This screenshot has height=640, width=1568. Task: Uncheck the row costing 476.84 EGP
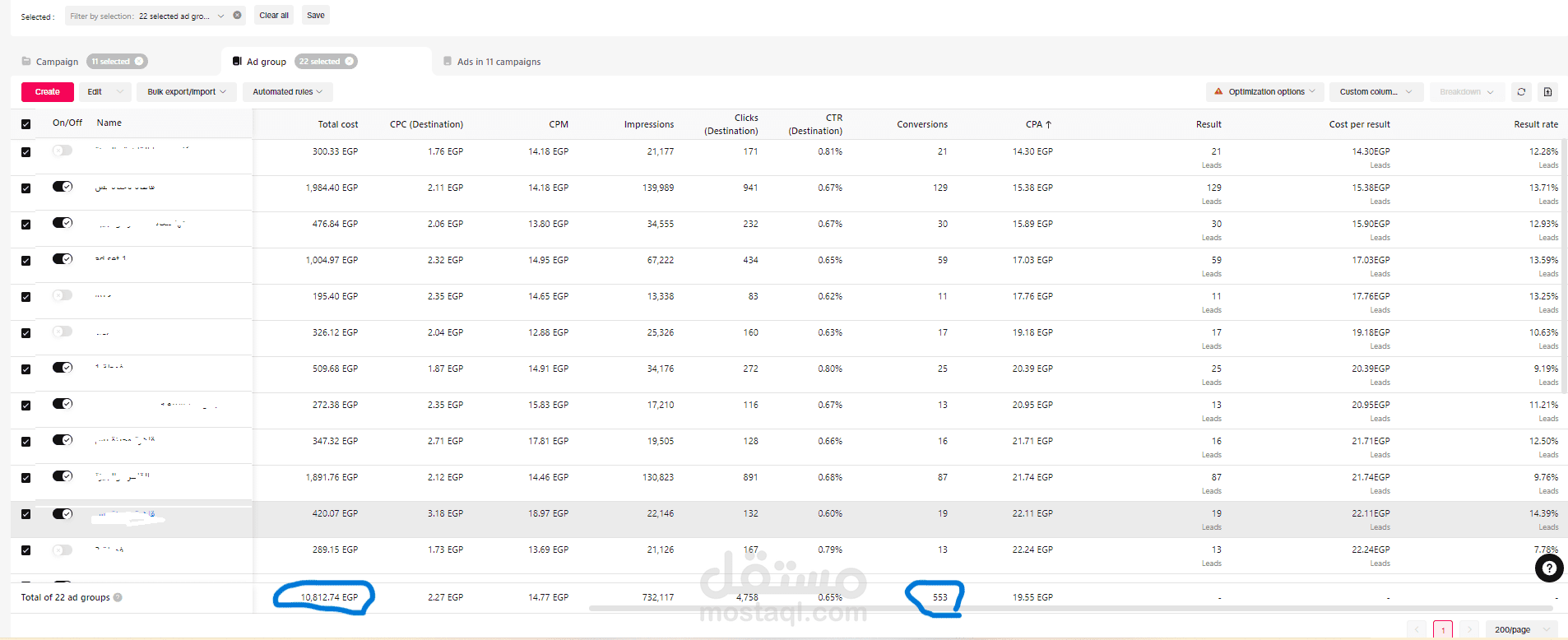(26, 225)
